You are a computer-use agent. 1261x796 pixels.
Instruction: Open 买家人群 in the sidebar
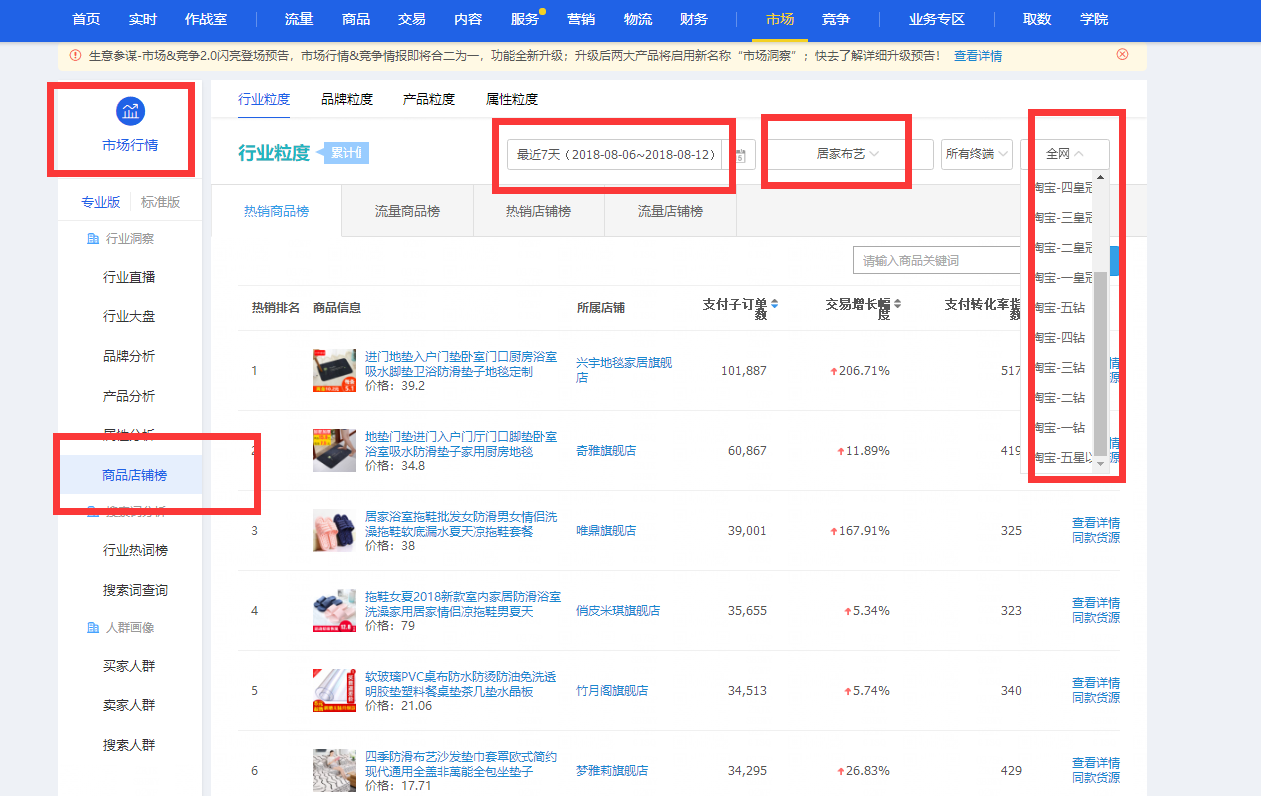pyautogui.click(x=129, y=666)
